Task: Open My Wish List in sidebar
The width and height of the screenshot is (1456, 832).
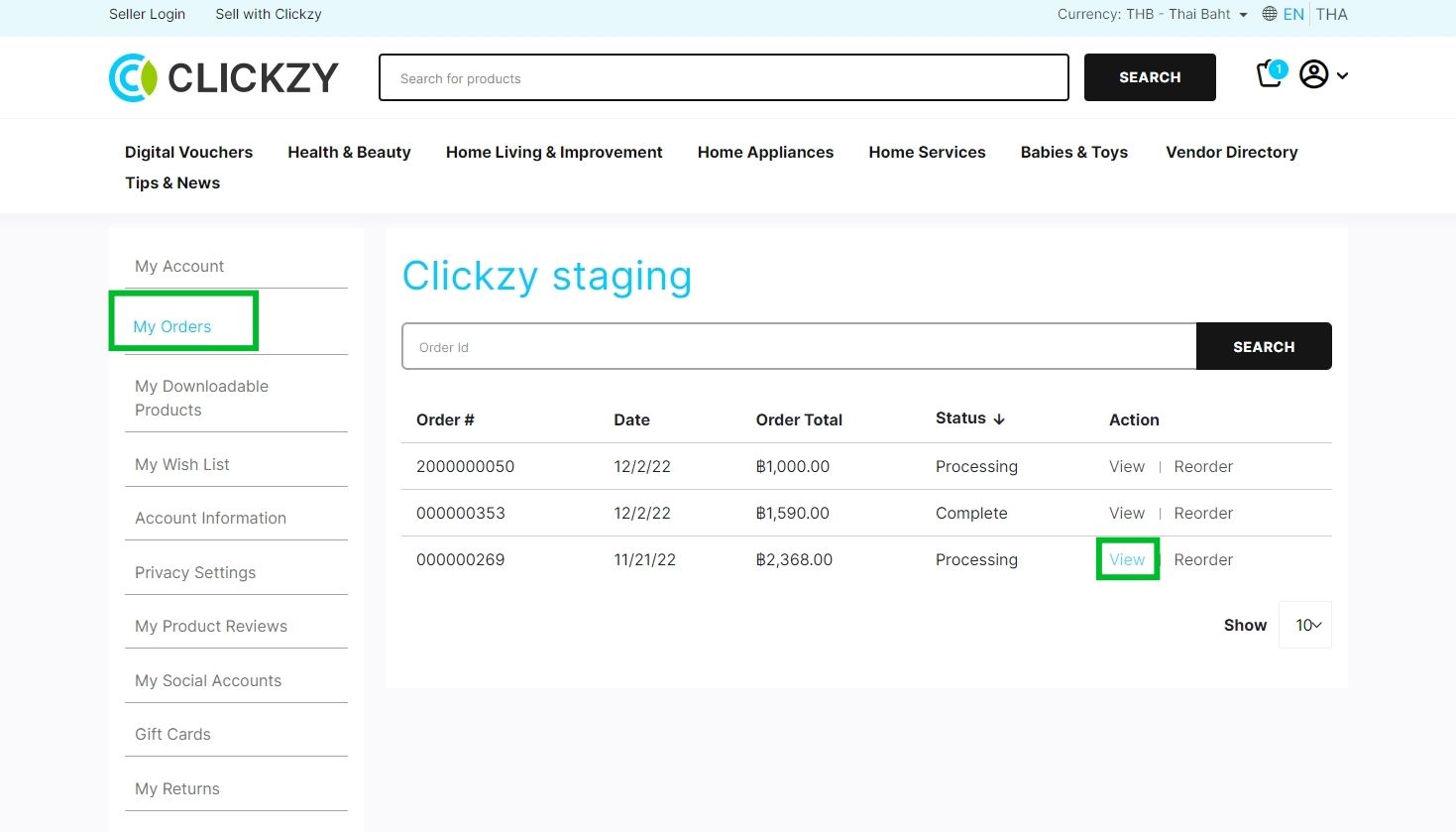Action: pos(182,464)
